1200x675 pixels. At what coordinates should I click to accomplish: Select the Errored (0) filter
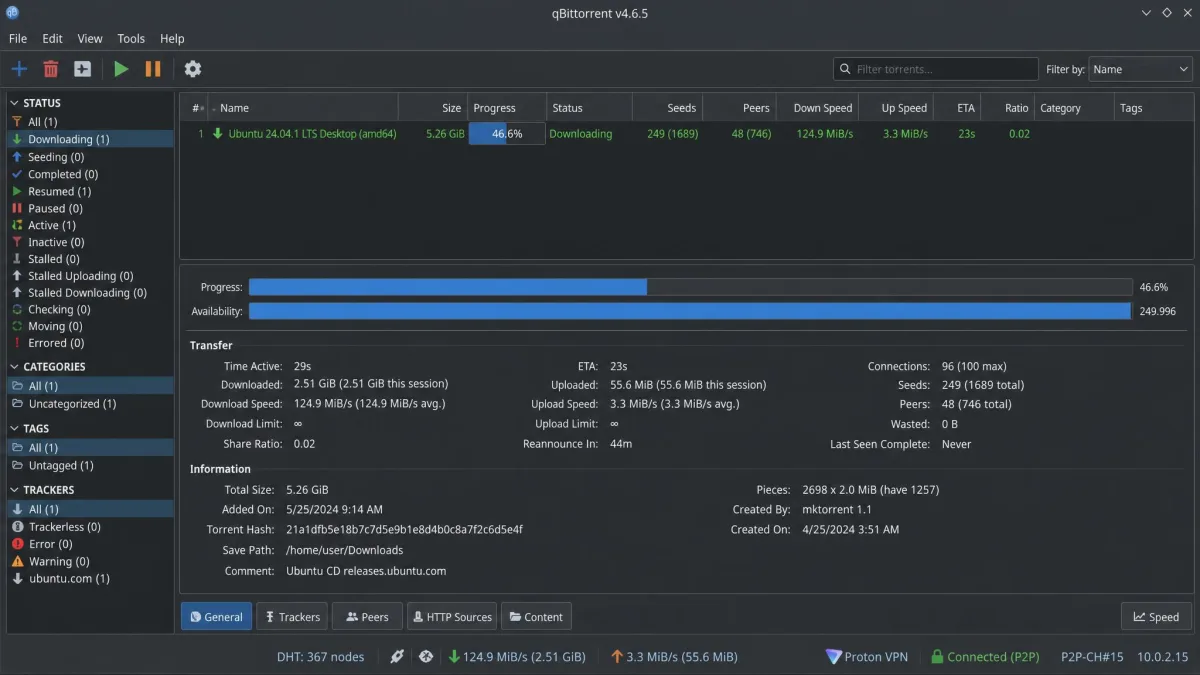(x=90, y=343)
